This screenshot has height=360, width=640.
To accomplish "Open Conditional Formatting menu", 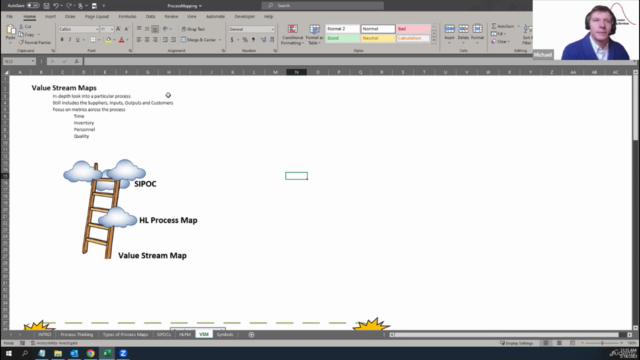I will [292, 35].
